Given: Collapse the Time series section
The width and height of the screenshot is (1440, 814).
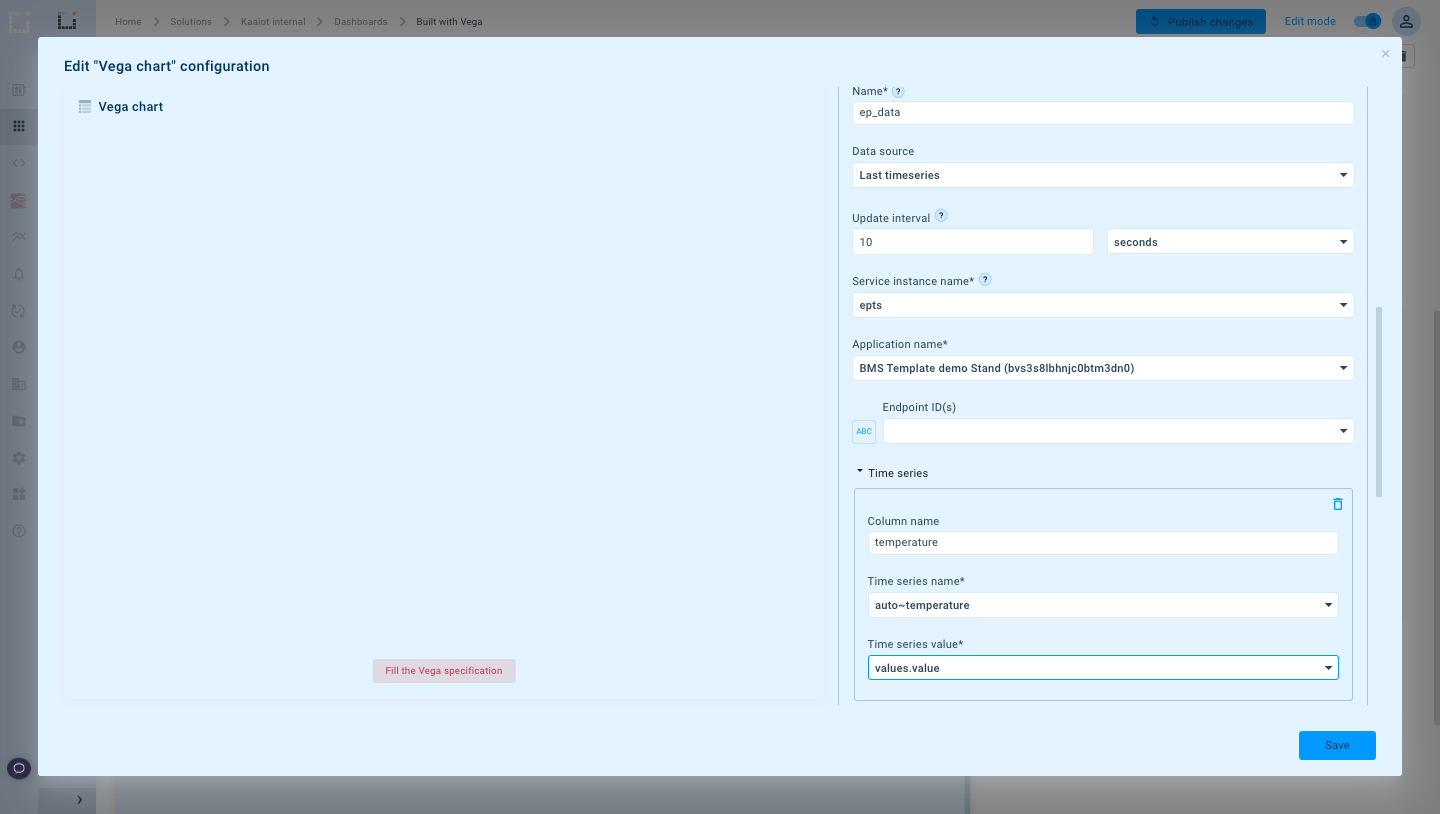Looking at the screenshot, I should click(892, 473).
